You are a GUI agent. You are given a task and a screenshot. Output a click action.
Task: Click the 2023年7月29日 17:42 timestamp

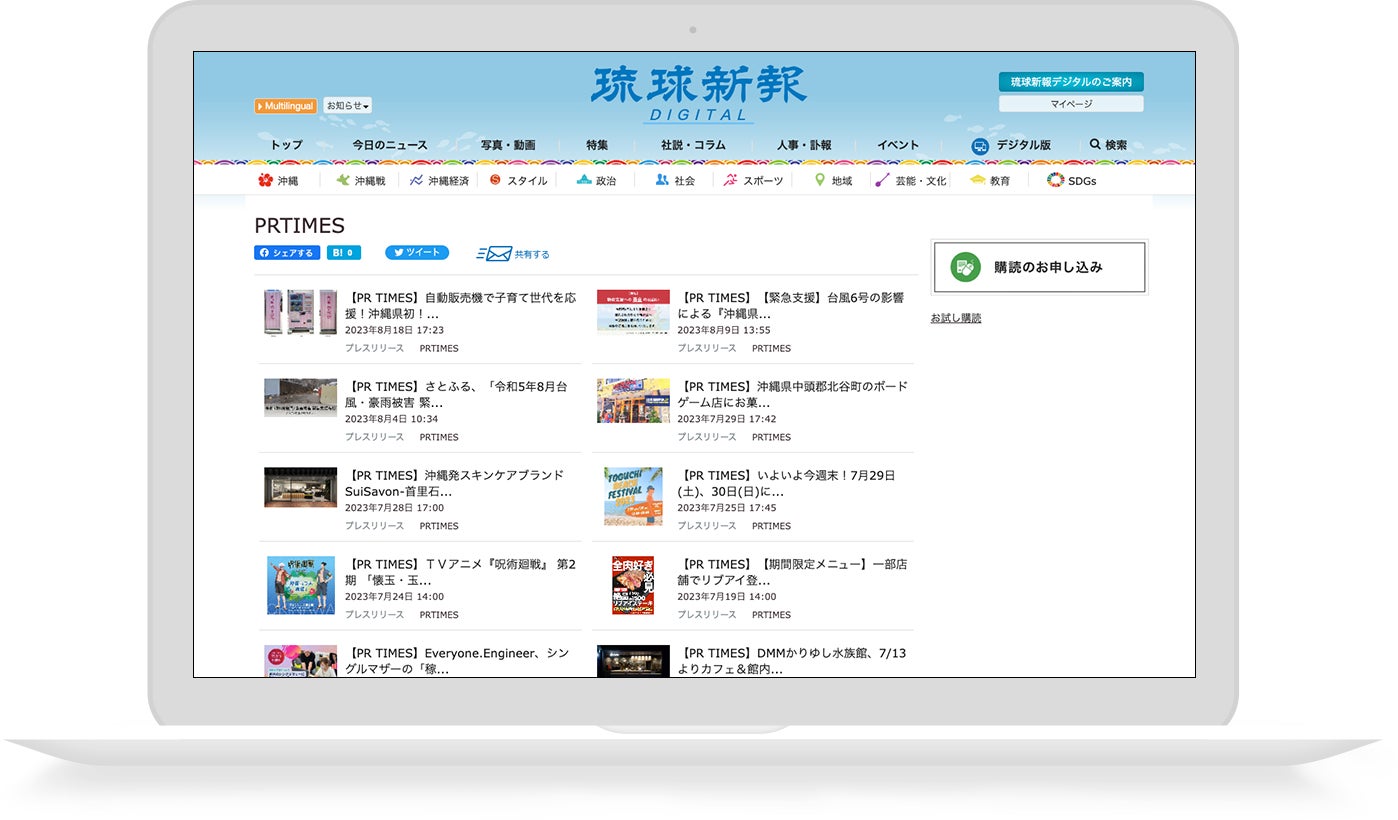click(727, 419)
